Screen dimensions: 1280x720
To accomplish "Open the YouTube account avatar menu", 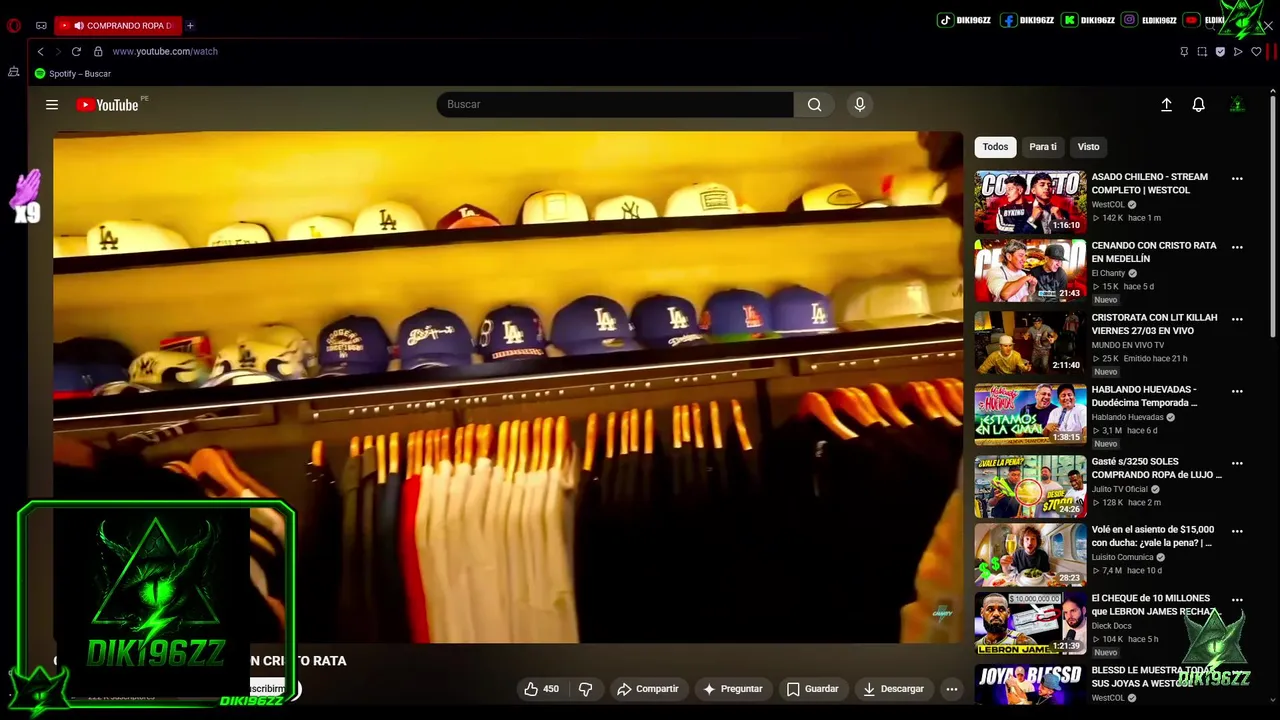I will click(1237, 104).
